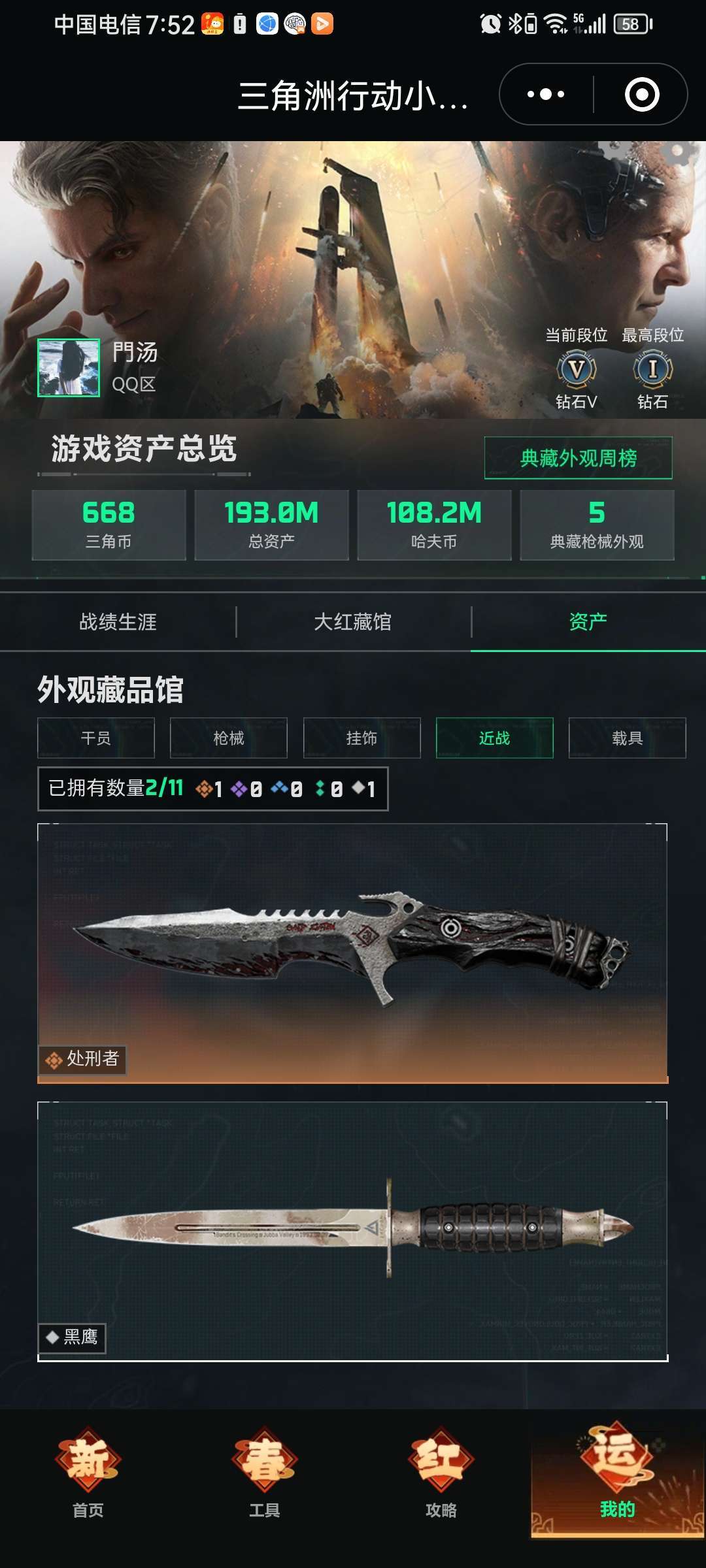Open the 工具 bottom navigation icon
Image resolution: width=706 pixels, height=1568 pixels.
[265, 1473]
